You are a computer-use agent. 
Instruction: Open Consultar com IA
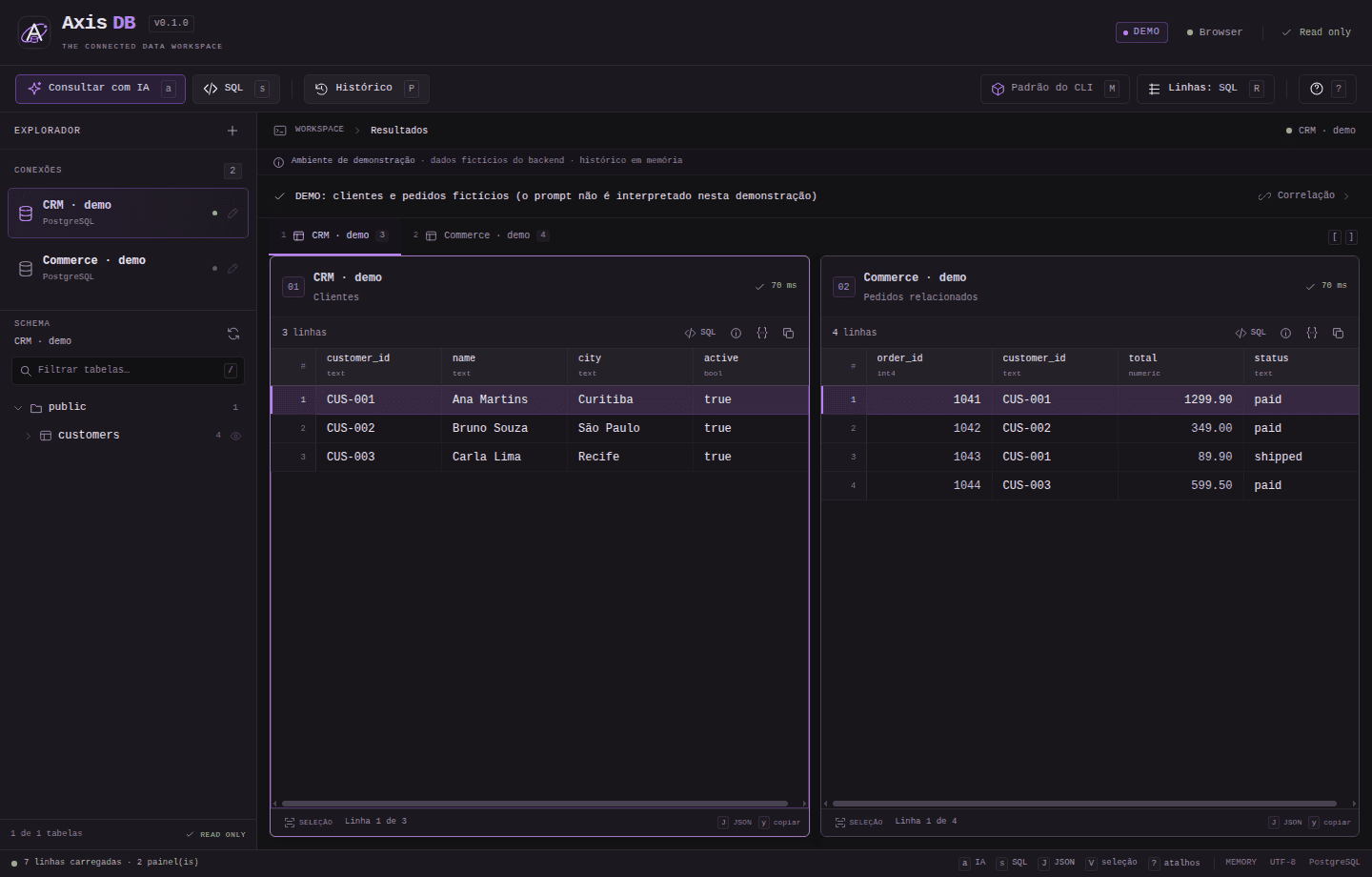pyautogui.click(x=100, y=89)
